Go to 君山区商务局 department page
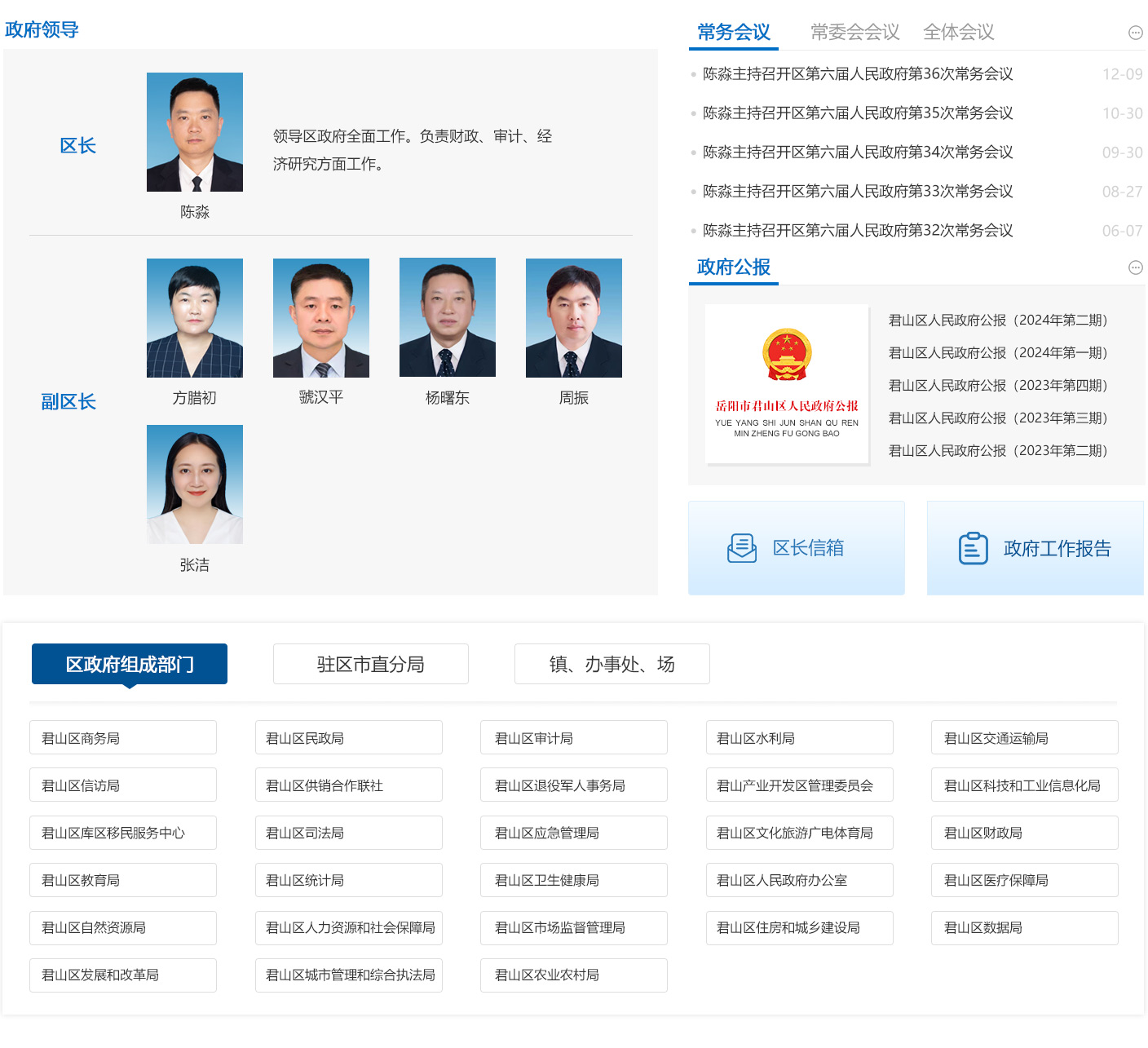The height and width of the screenshot is (1048, 1148). (122, 738)
